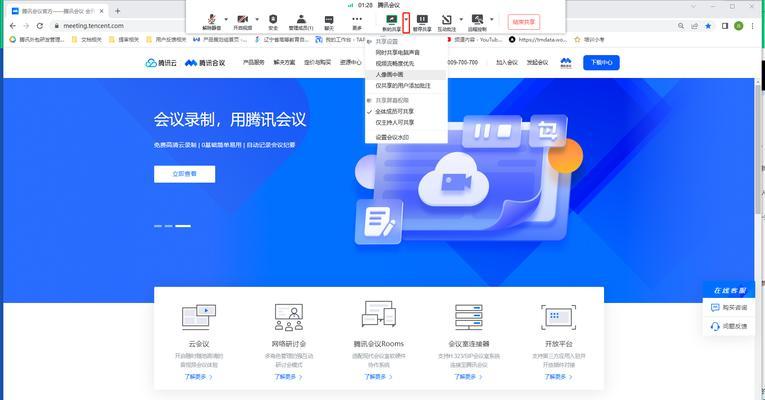Toggle 'Share computer audio' (同时共享电脑声音) option
The height and width of the screenshot is (400, 765).
[406, 52]
